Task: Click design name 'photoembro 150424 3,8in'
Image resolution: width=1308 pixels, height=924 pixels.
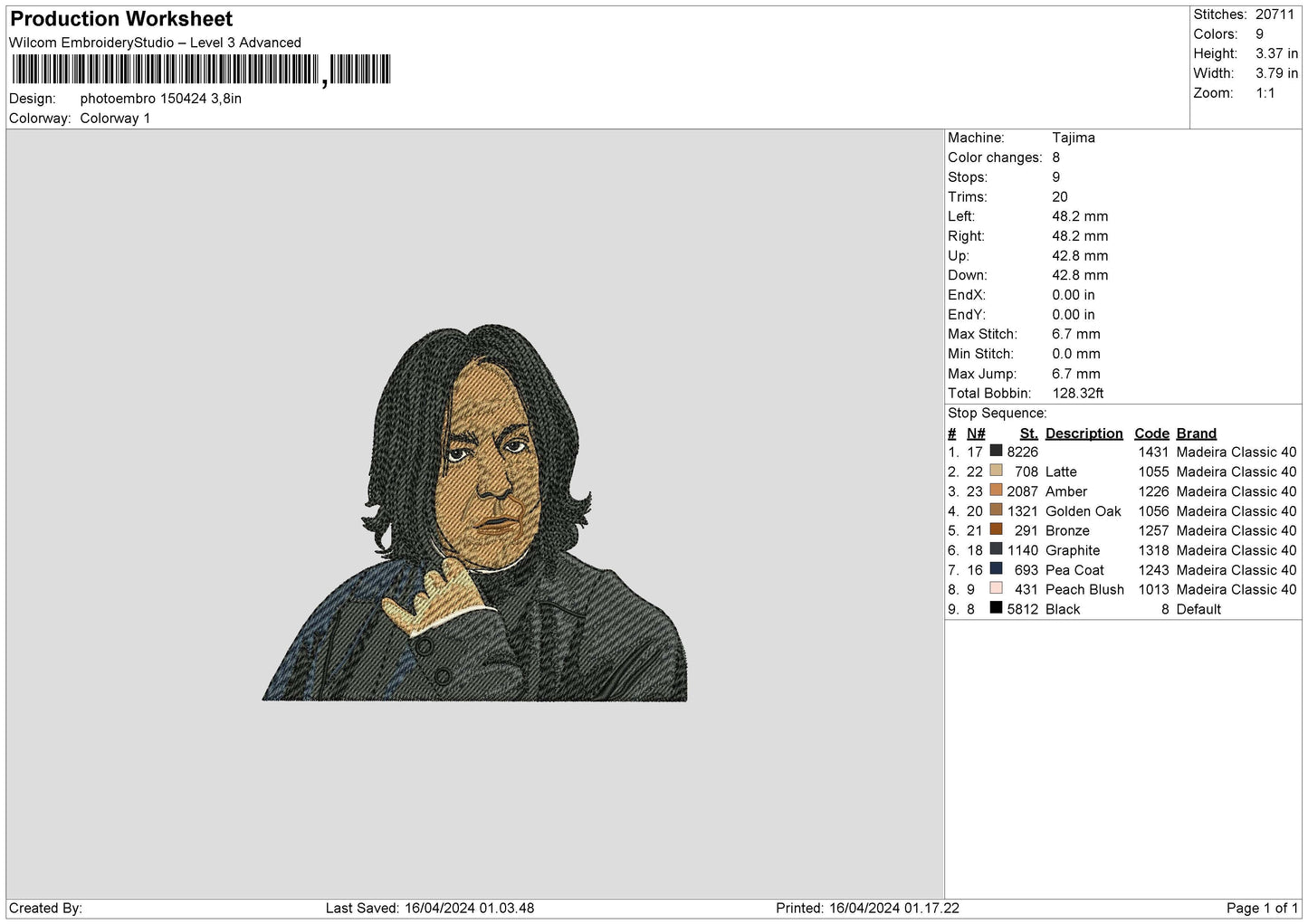Action: (x=161, y=99)
